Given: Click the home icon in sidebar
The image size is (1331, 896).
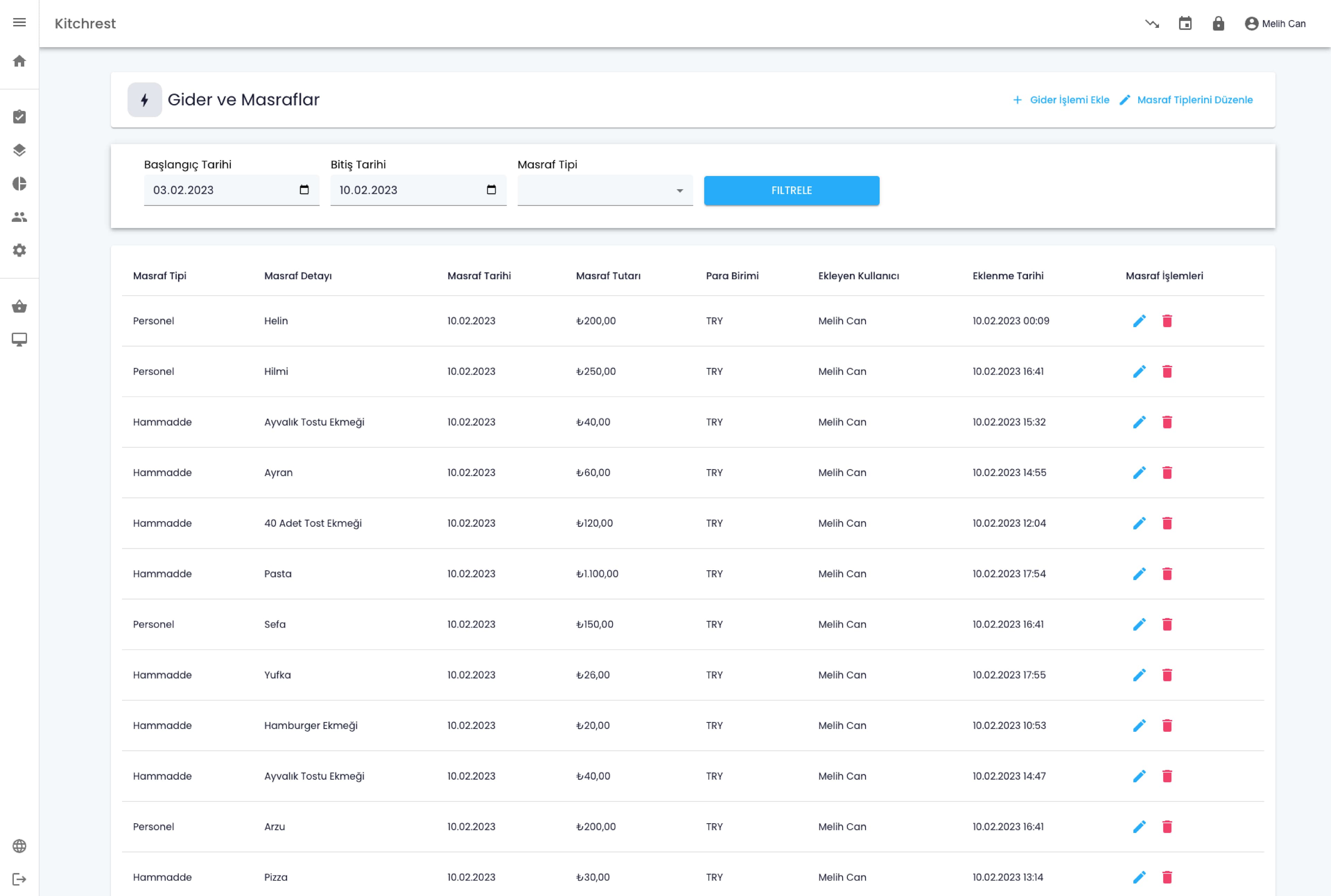Looking at the screenshot, I should 19,61.
